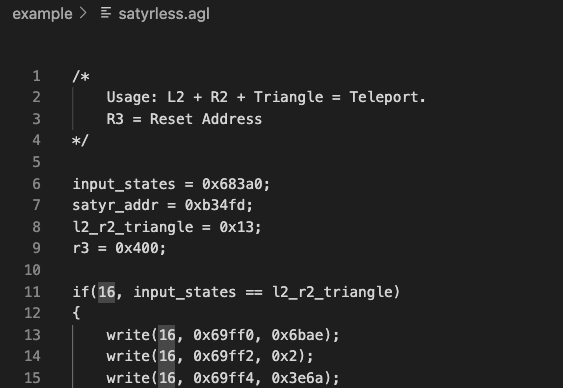Select line 11 via its line number
Image resolution: width=563 pixels, height=388 pixels.
32,292
